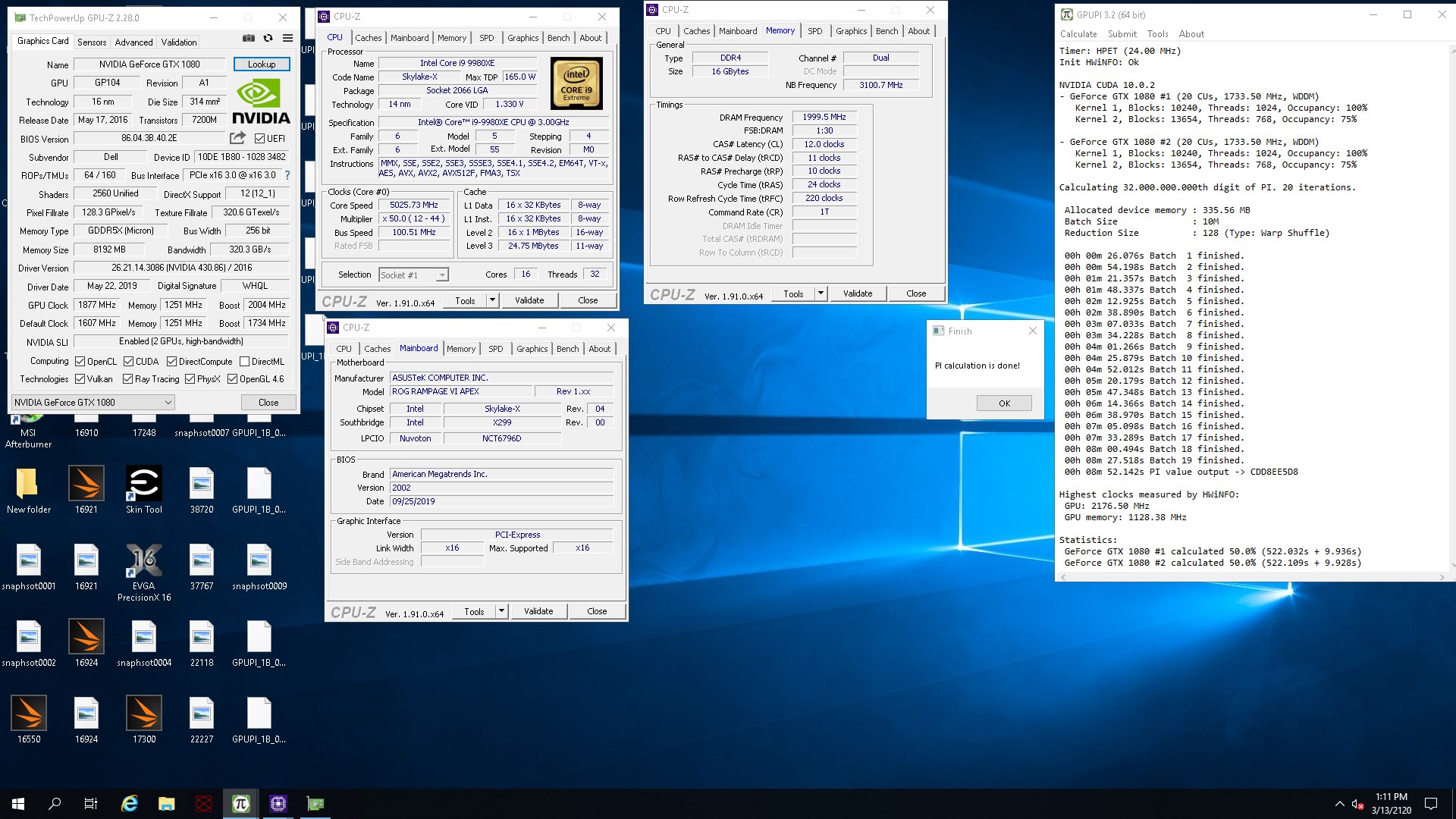Open the MSI Afterburner desktop icon

[x=28, y=432]
